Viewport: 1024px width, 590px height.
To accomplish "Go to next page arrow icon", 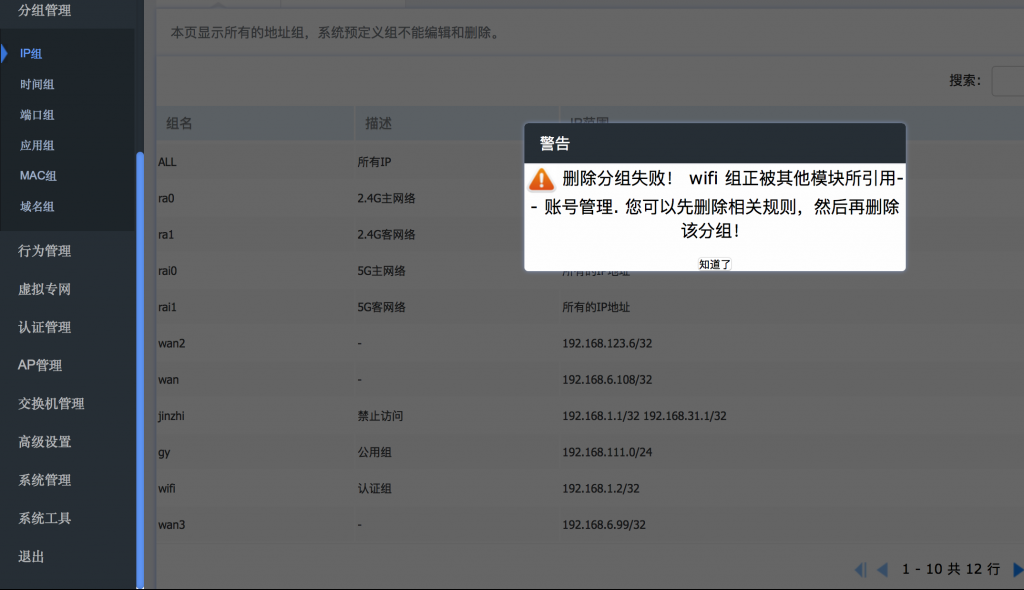I will (1017, 570).
